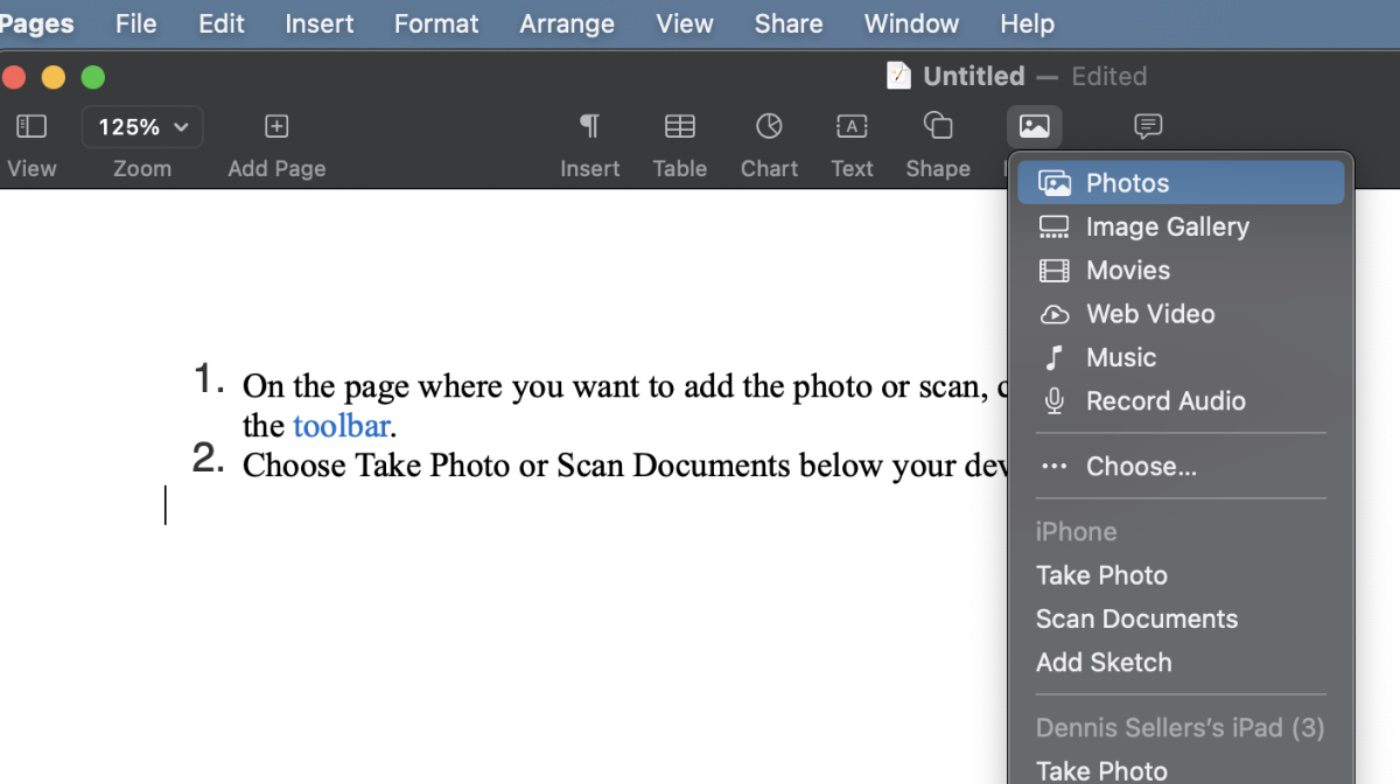The height and width of the screenshot is (784, 1400).
Task: Insert a Table from the toolbar
Action: tap(680, 127)
